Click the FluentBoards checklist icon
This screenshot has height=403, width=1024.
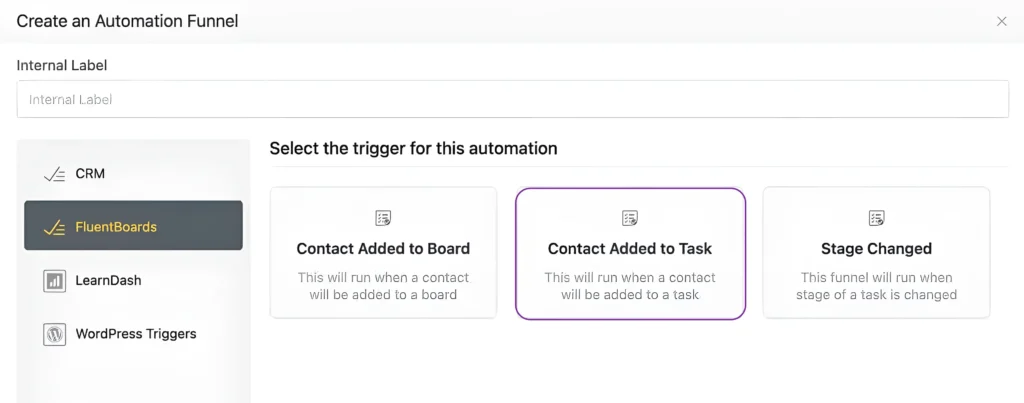54,227
